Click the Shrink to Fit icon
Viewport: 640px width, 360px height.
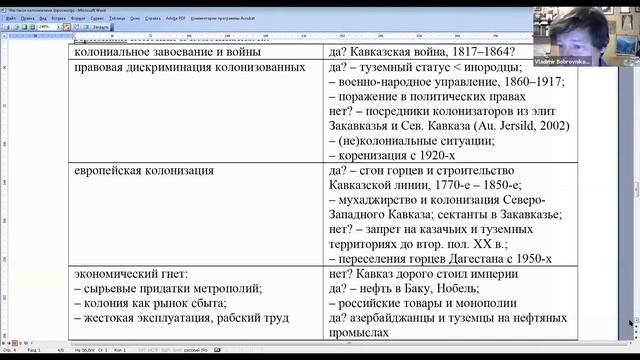[76, 27]
